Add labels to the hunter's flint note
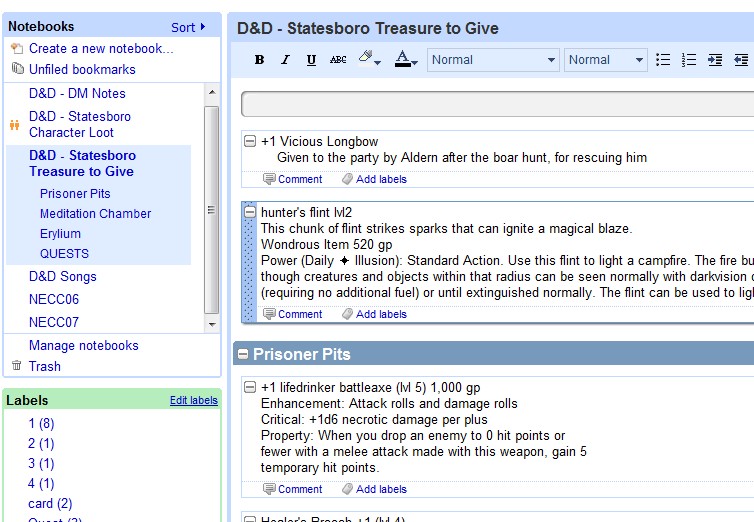This screenshot has width=754, height=522. (375, 314)
